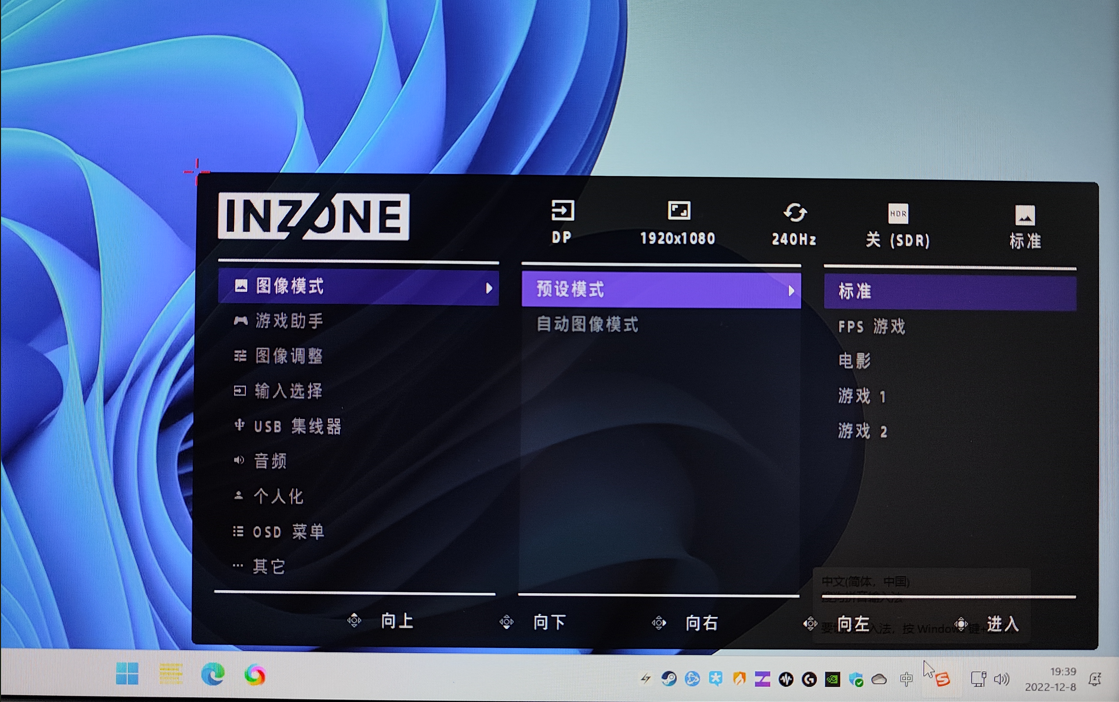Launch Microsoft Edge from the taskbar

pos(213,674)
